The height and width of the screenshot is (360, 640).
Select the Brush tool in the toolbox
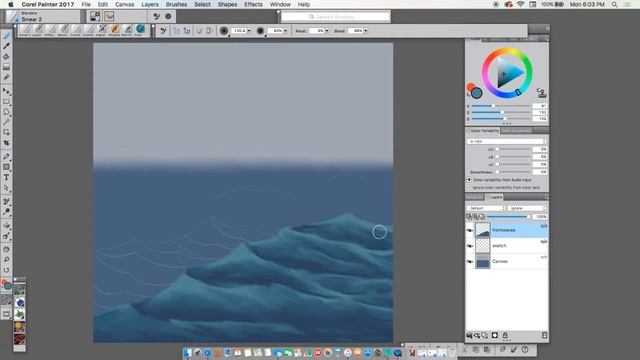(x=6, y=36)
